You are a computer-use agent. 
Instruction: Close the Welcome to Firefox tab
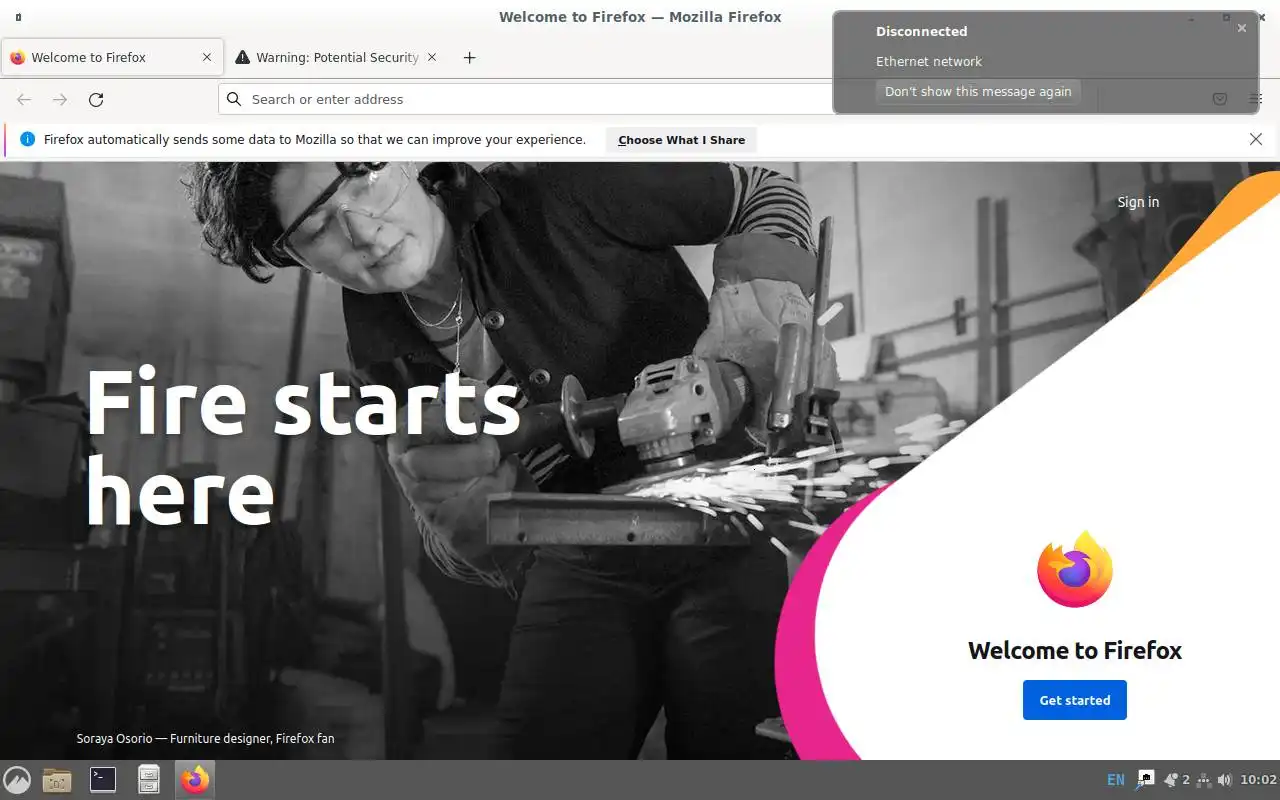[207, 57]
